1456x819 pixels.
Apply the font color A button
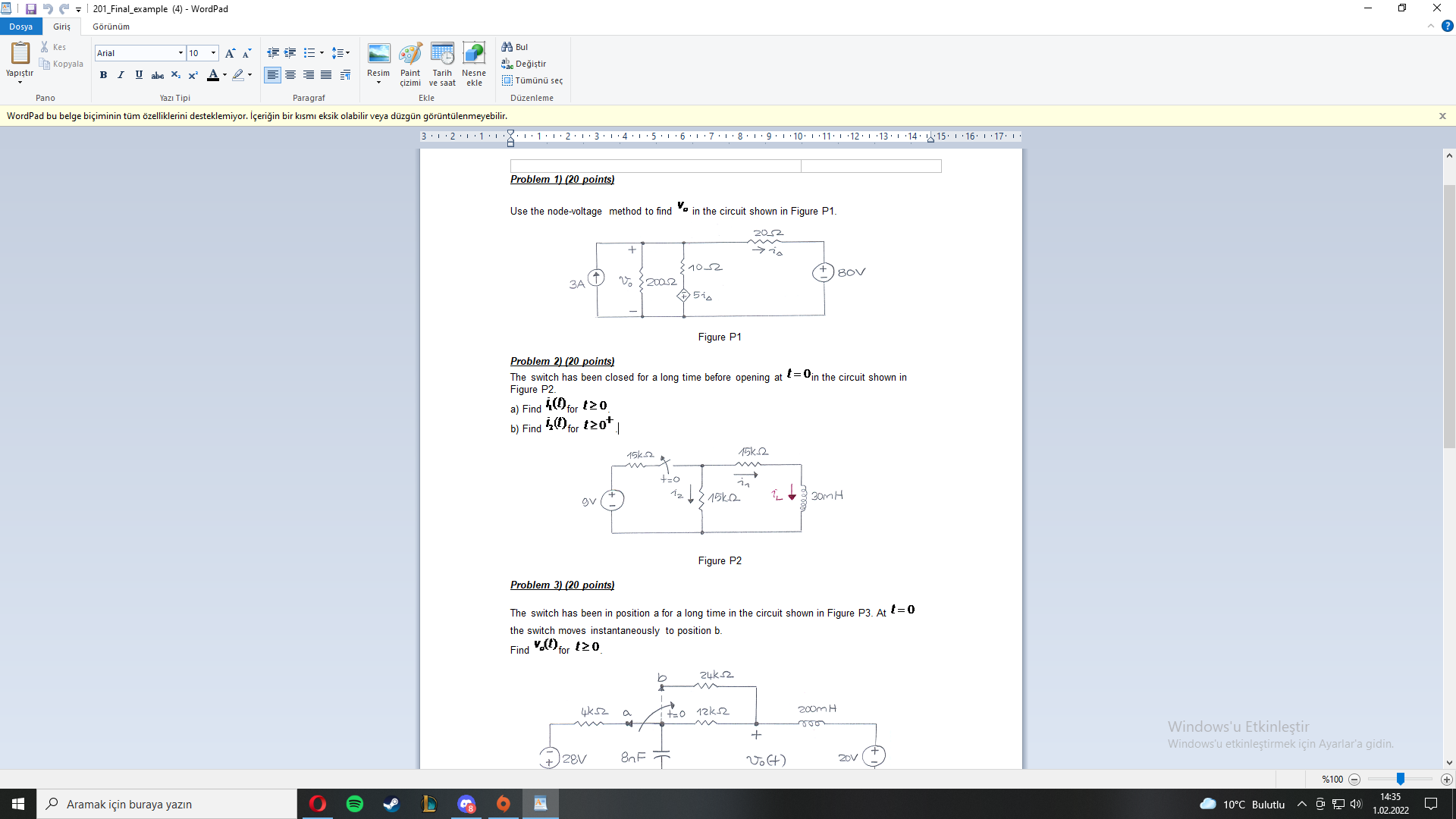pos(213,75)
